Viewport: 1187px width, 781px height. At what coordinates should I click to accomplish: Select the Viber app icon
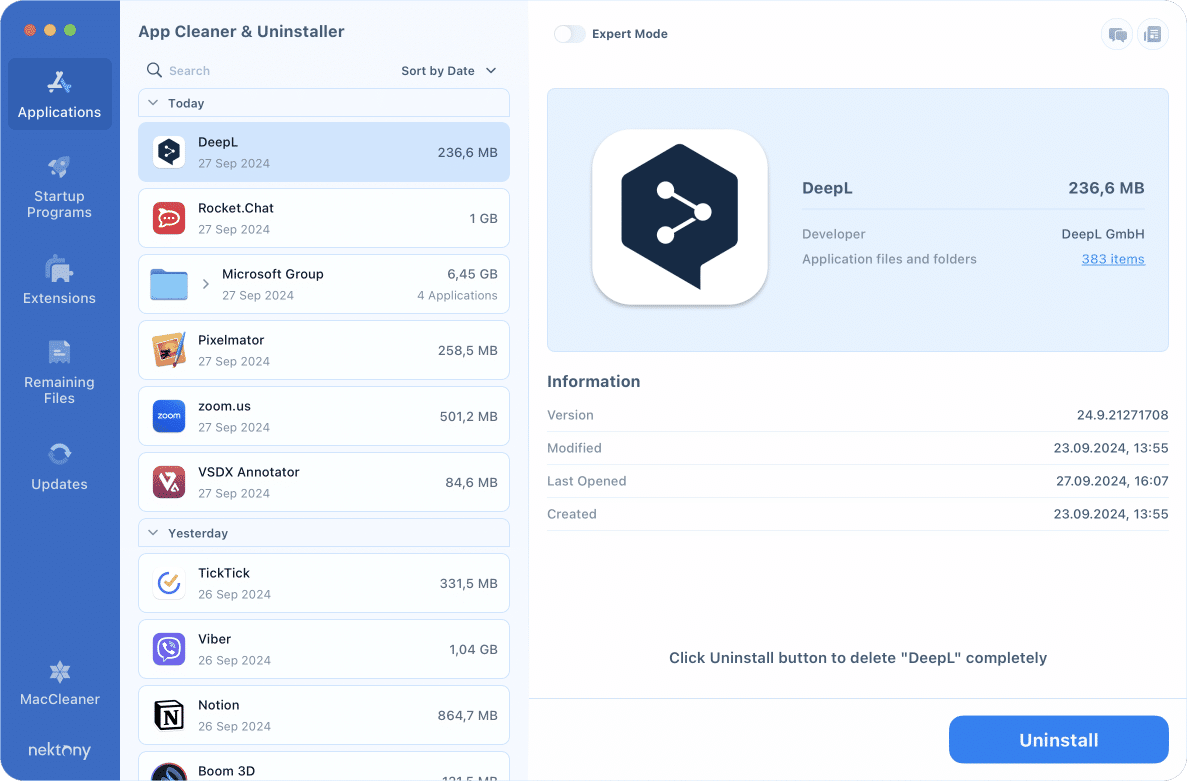click(x=169, y=649)
